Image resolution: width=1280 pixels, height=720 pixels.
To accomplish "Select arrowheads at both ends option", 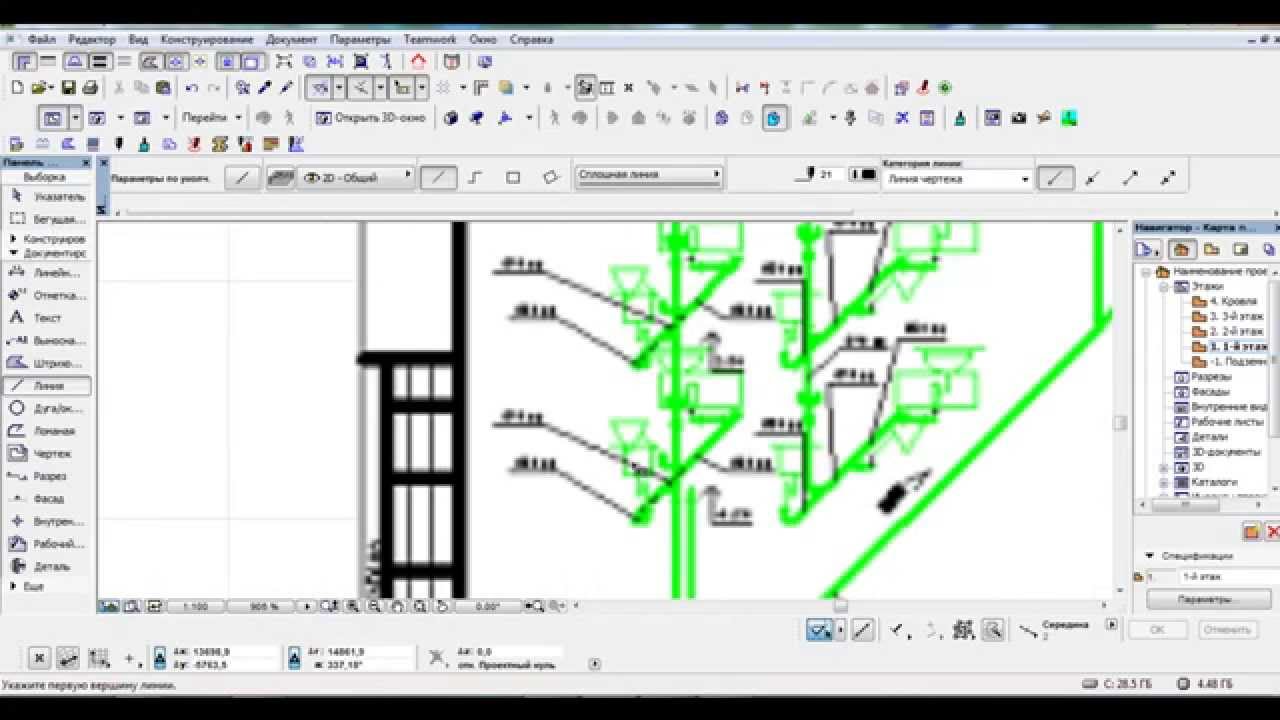I will tap(1167, 179).
